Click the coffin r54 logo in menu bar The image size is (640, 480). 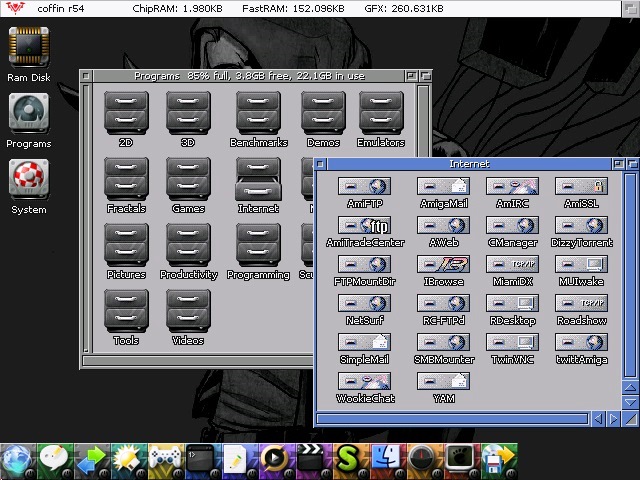click(x=15, y=8)
